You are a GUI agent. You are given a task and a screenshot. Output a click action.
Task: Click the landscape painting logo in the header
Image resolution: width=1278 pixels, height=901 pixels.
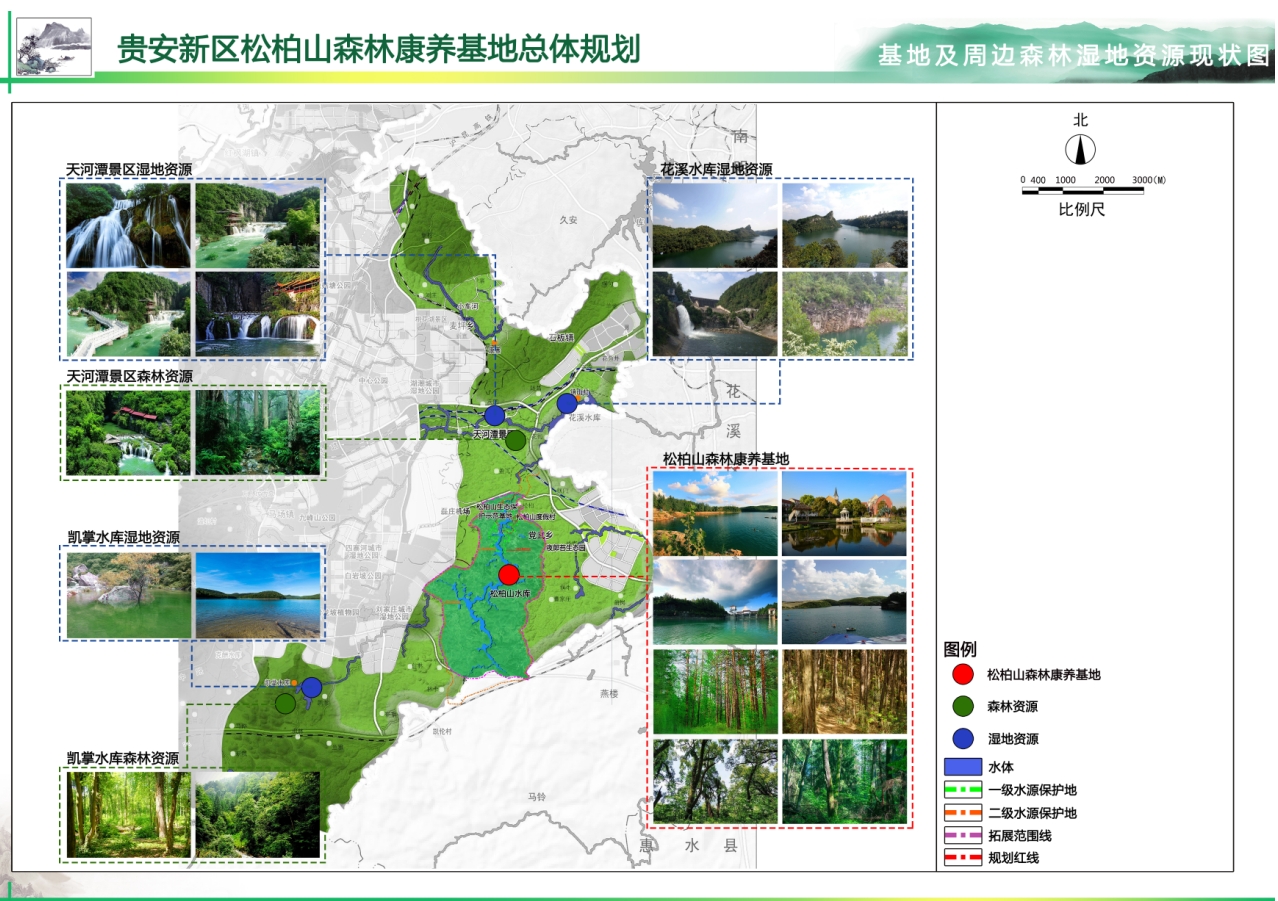[54, 47]
